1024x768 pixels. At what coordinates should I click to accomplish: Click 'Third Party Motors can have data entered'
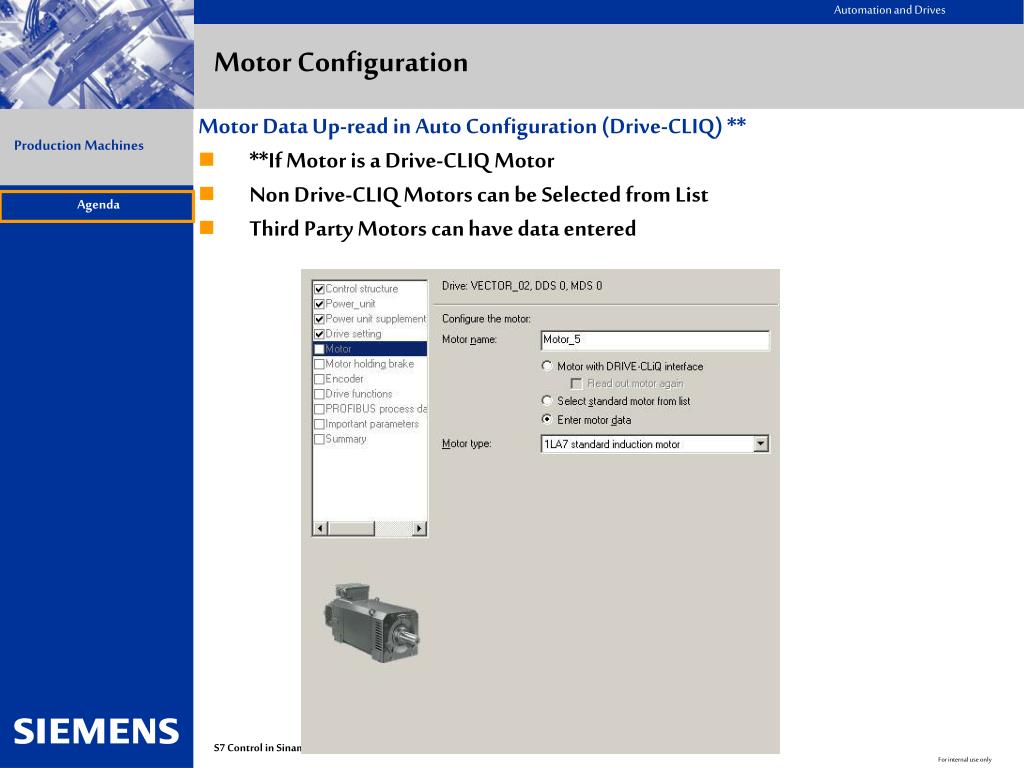coord(442,229)
